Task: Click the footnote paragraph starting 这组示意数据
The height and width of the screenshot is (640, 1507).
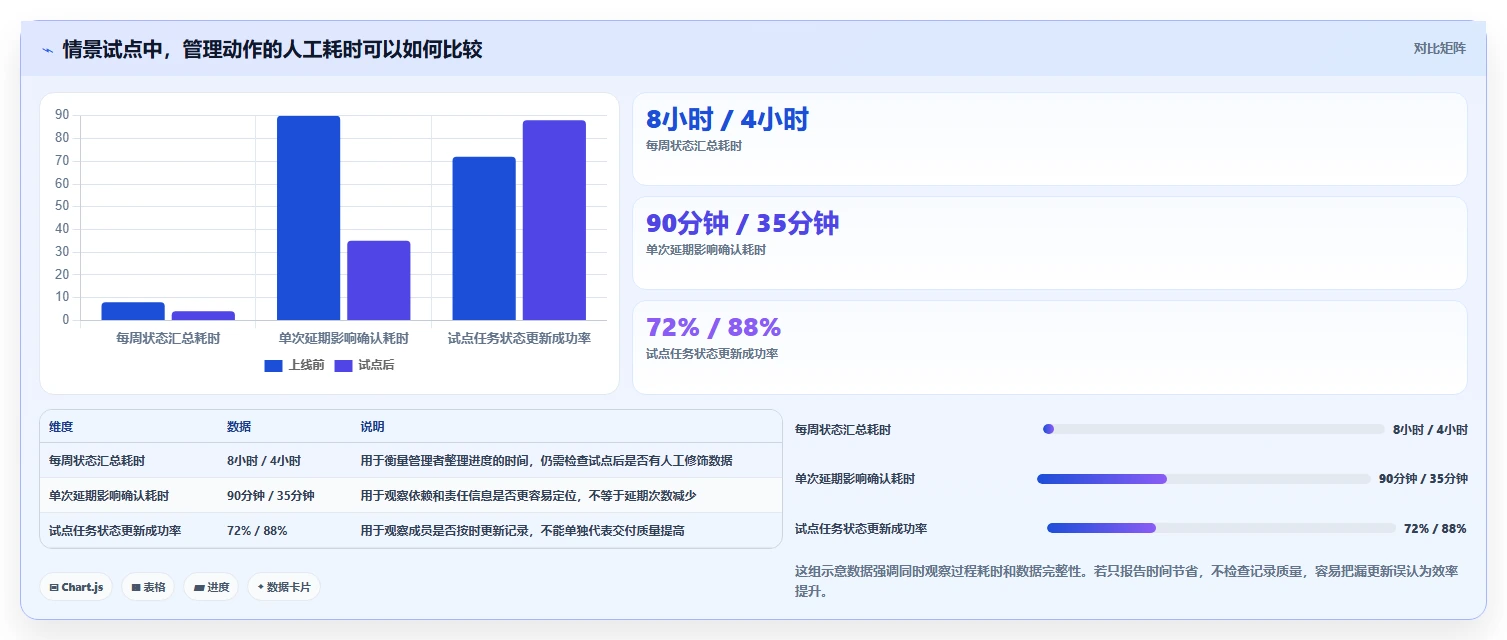Action: (1128, 581)
